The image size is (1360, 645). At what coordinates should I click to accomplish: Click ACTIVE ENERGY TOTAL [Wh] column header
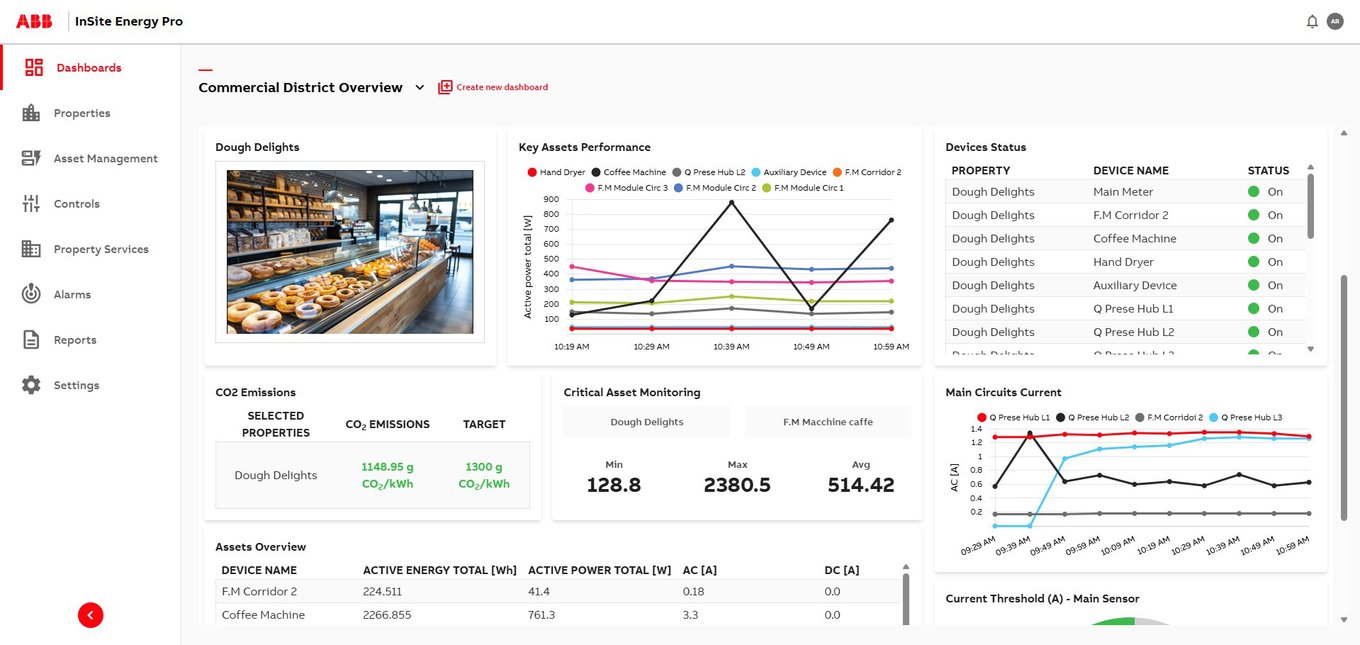coord(440,570)
